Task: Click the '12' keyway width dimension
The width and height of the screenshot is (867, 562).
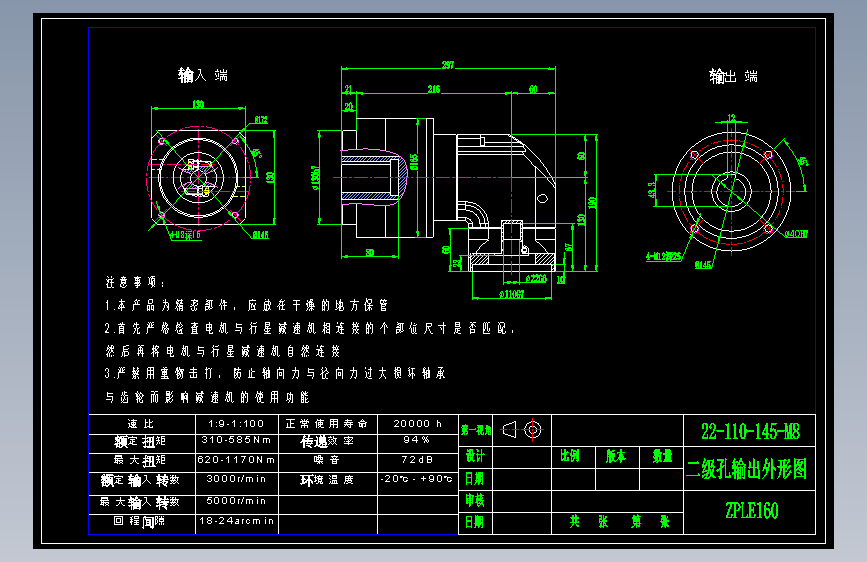Action: tap(732, 118)
